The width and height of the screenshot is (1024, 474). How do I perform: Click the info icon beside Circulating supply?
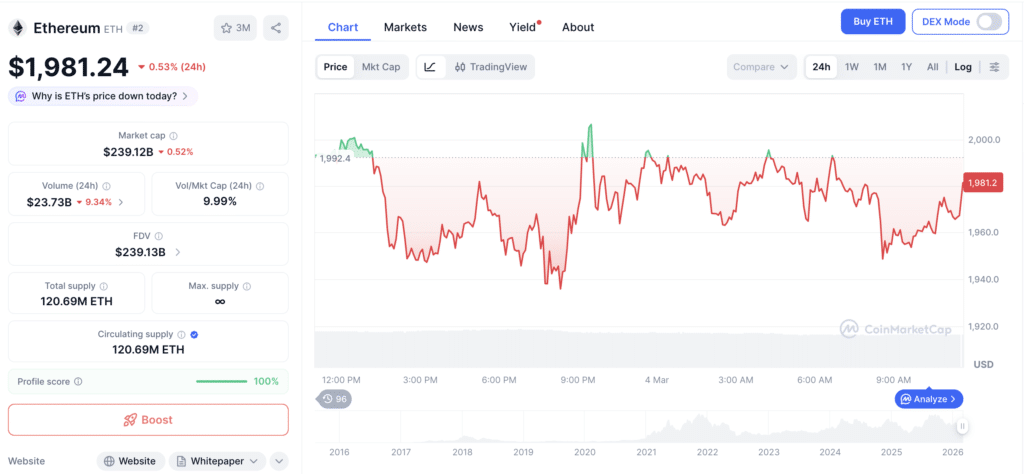(182, 334)
